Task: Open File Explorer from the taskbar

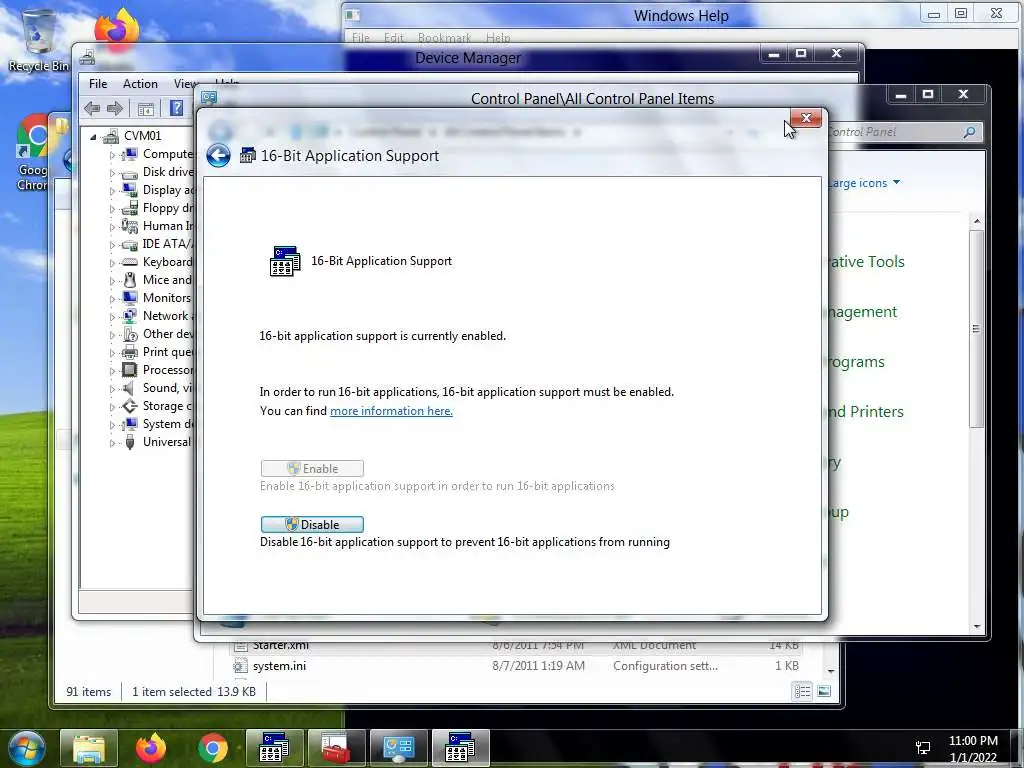Action: (89, 748)
